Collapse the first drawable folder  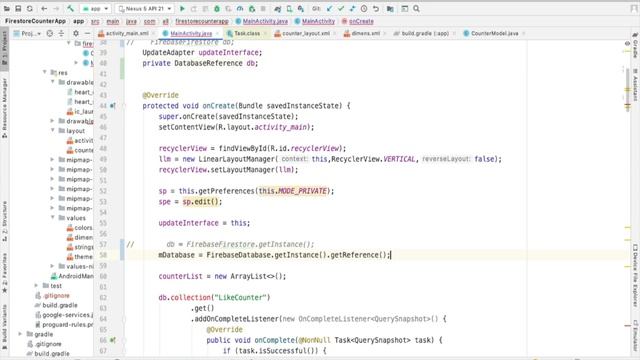[53, 82]
